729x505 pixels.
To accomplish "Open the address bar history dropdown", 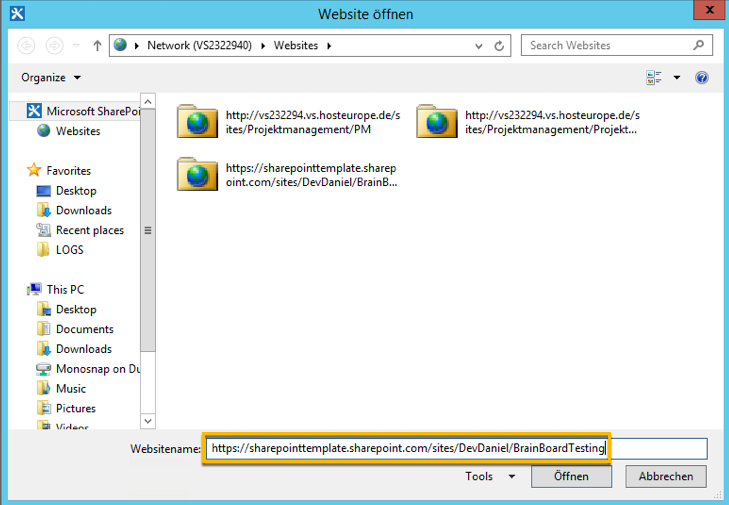I will 479,46.
